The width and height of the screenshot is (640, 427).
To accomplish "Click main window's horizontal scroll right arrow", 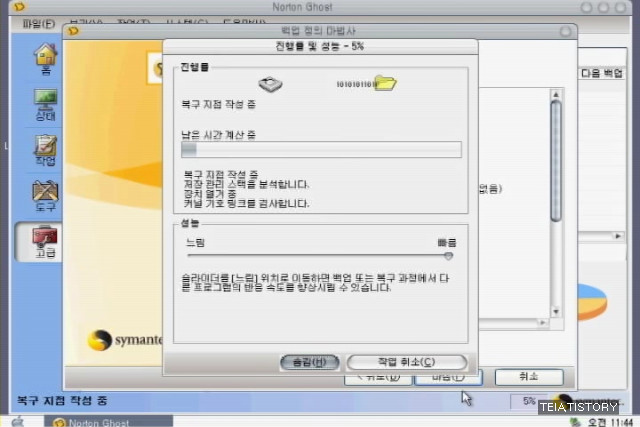I will 618,236.
